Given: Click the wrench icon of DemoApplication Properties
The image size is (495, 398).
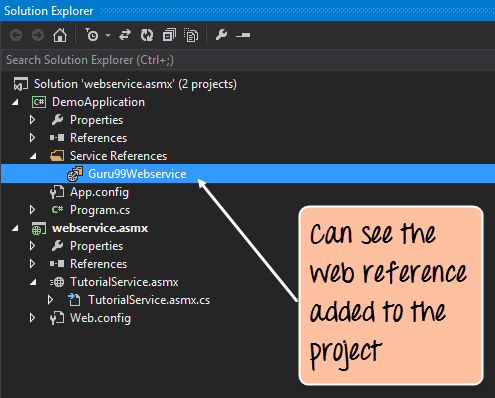Looking at the screenshot, I should 57,120.
